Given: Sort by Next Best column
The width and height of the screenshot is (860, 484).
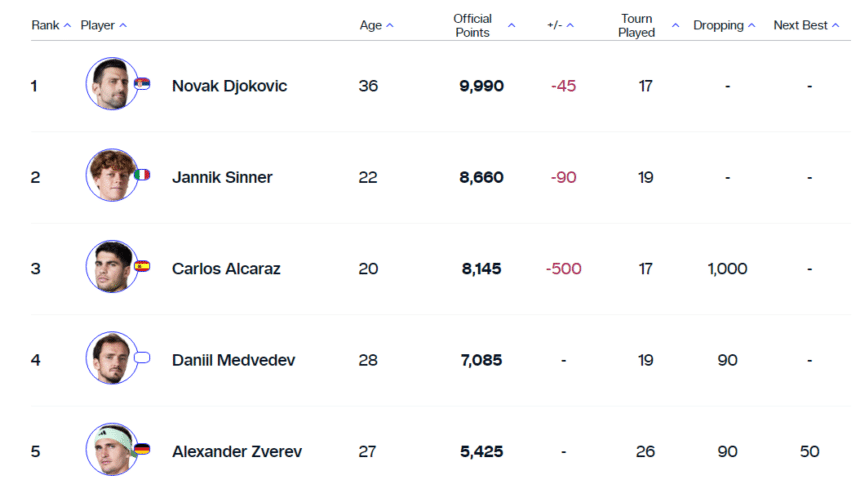Looking at the screenshot, I should coord(806,25).
